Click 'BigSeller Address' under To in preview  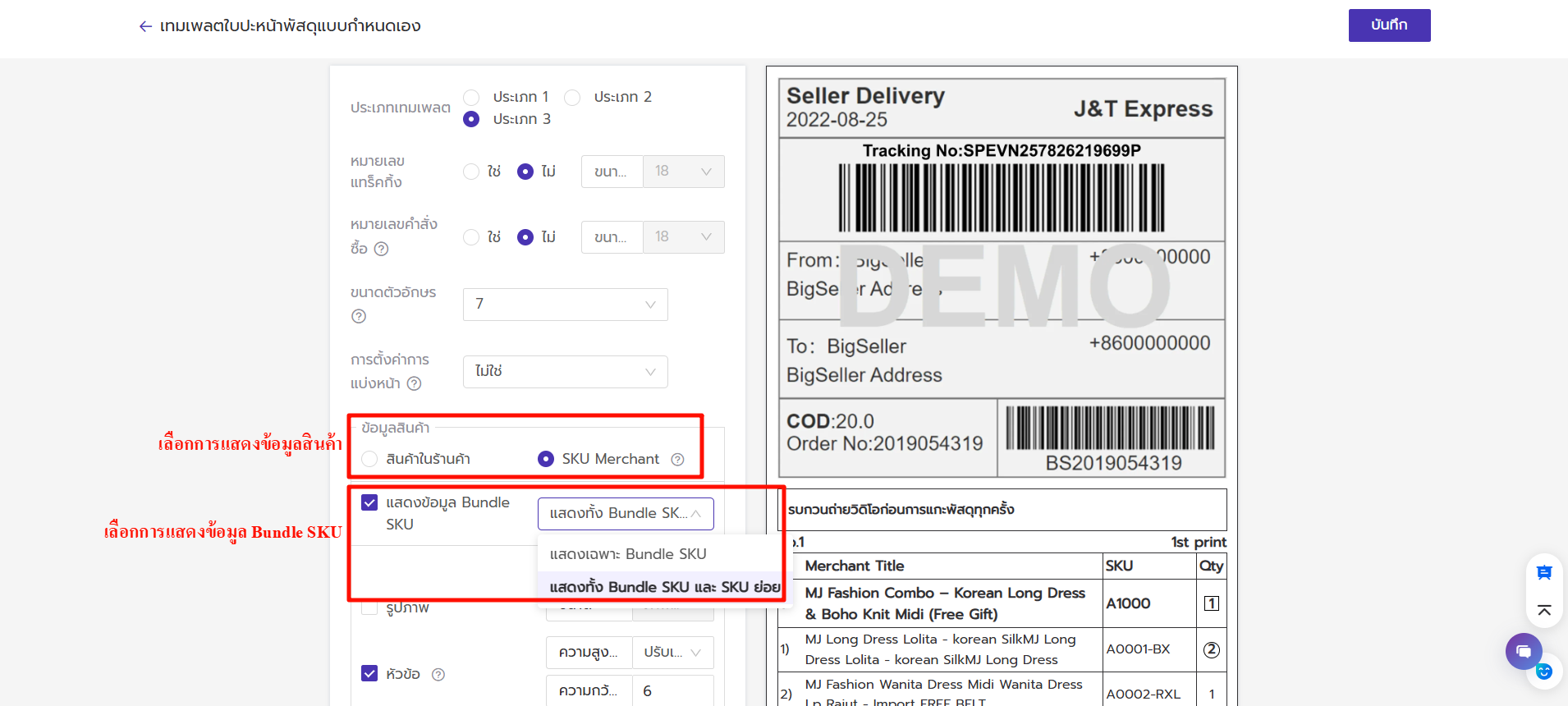click(x=864, y=375)
